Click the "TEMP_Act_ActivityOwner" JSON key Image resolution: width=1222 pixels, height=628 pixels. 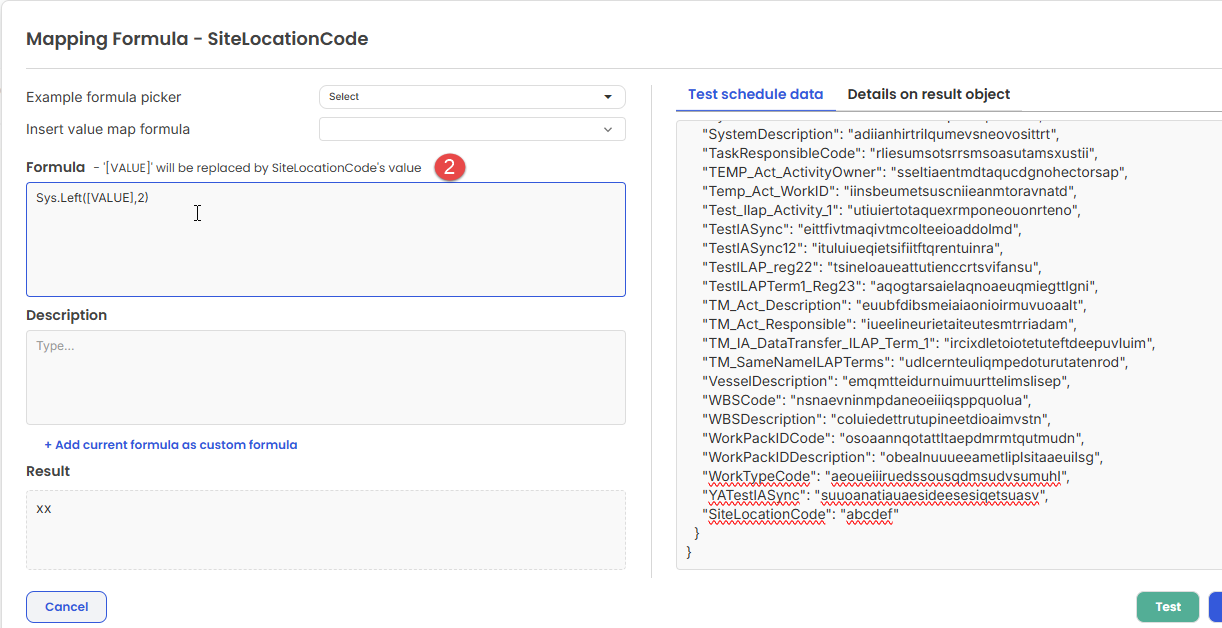coord(795,172)
